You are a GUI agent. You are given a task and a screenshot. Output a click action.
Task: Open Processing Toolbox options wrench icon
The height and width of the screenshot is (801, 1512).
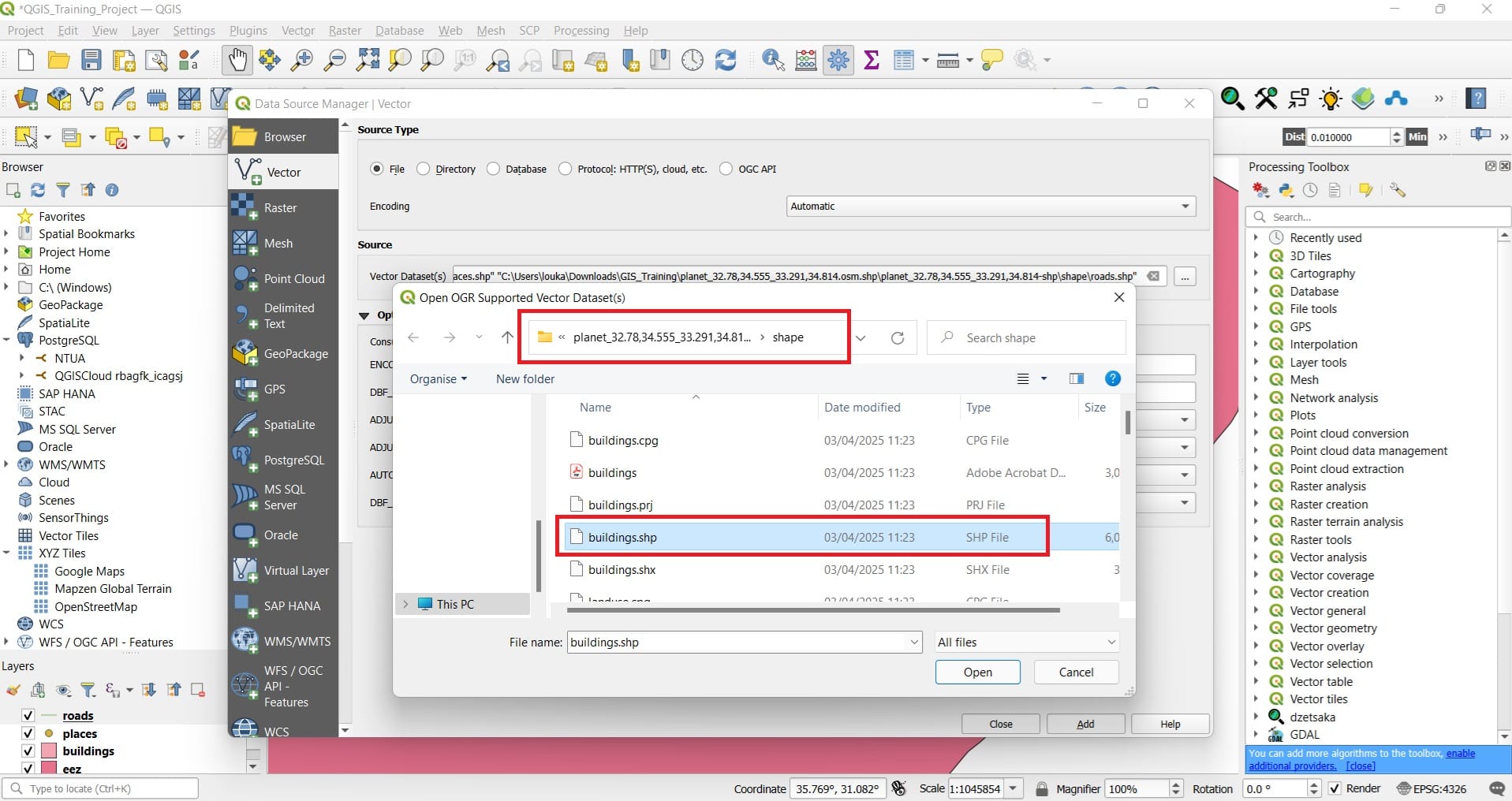[x=1398, y=190]
